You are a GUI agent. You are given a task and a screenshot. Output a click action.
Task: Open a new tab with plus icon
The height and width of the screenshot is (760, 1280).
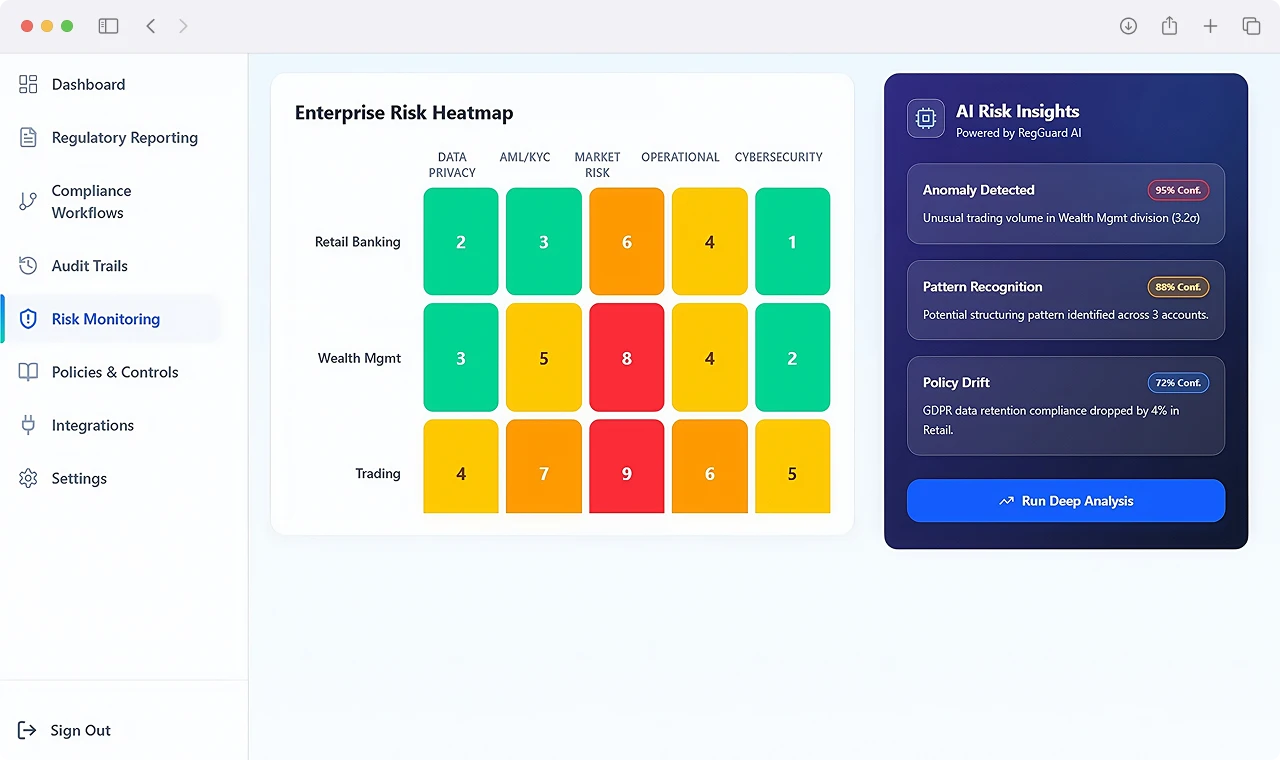coord(1210,26)
